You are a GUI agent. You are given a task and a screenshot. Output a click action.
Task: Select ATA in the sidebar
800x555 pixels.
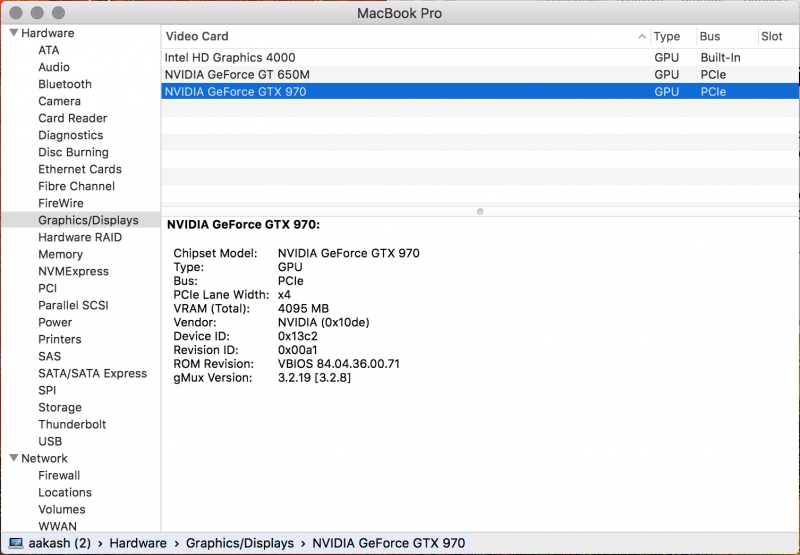(x=48, y=50)
